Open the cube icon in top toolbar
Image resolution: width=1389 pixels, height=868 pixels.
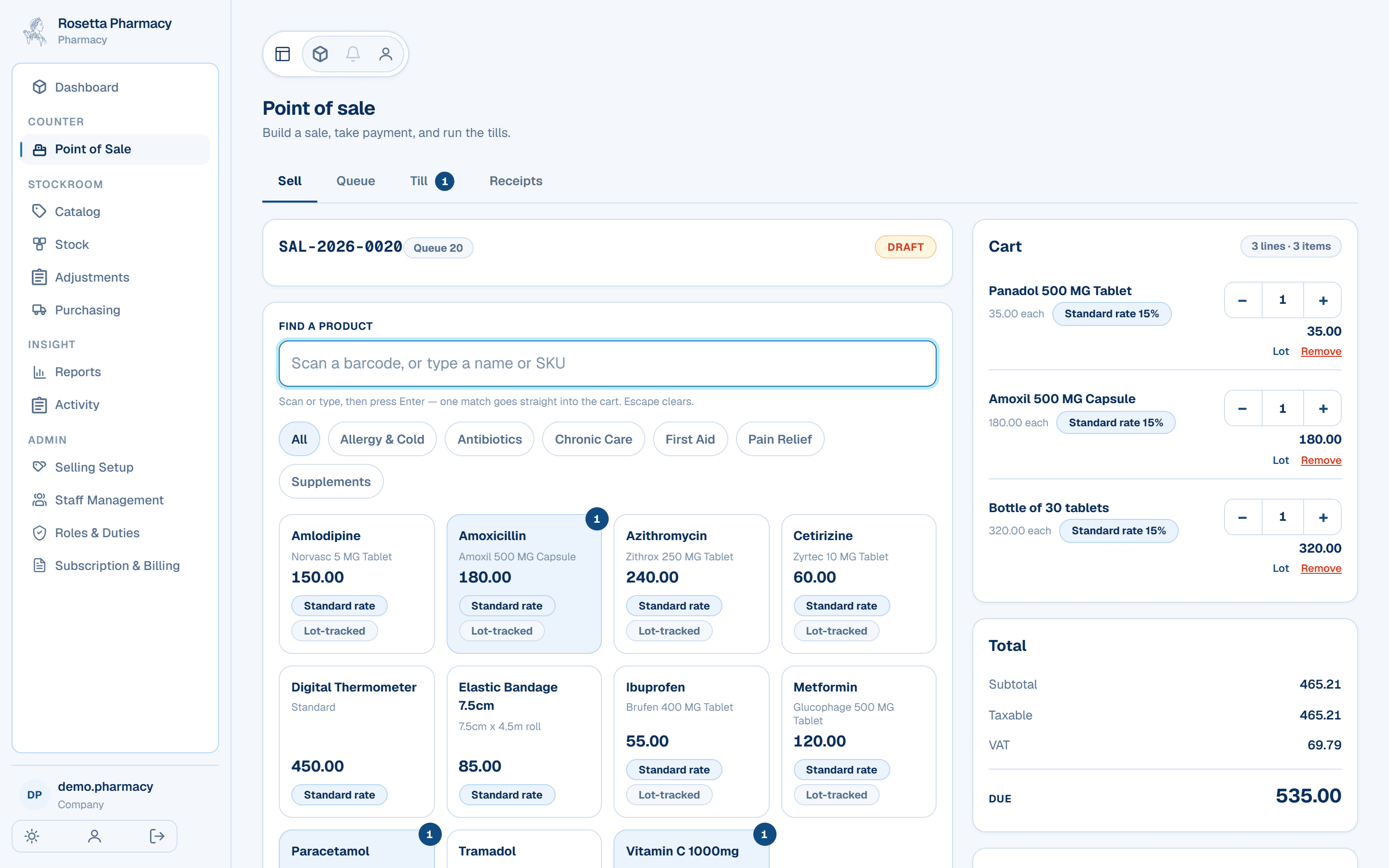[x=320, y=54]
